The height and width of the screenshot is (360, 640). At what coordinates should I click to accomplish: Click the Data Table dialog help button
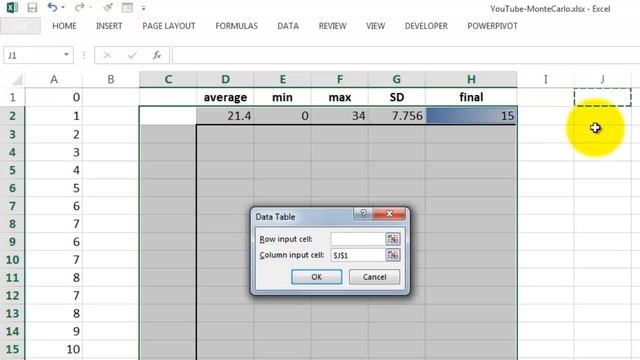click(363, 213)
